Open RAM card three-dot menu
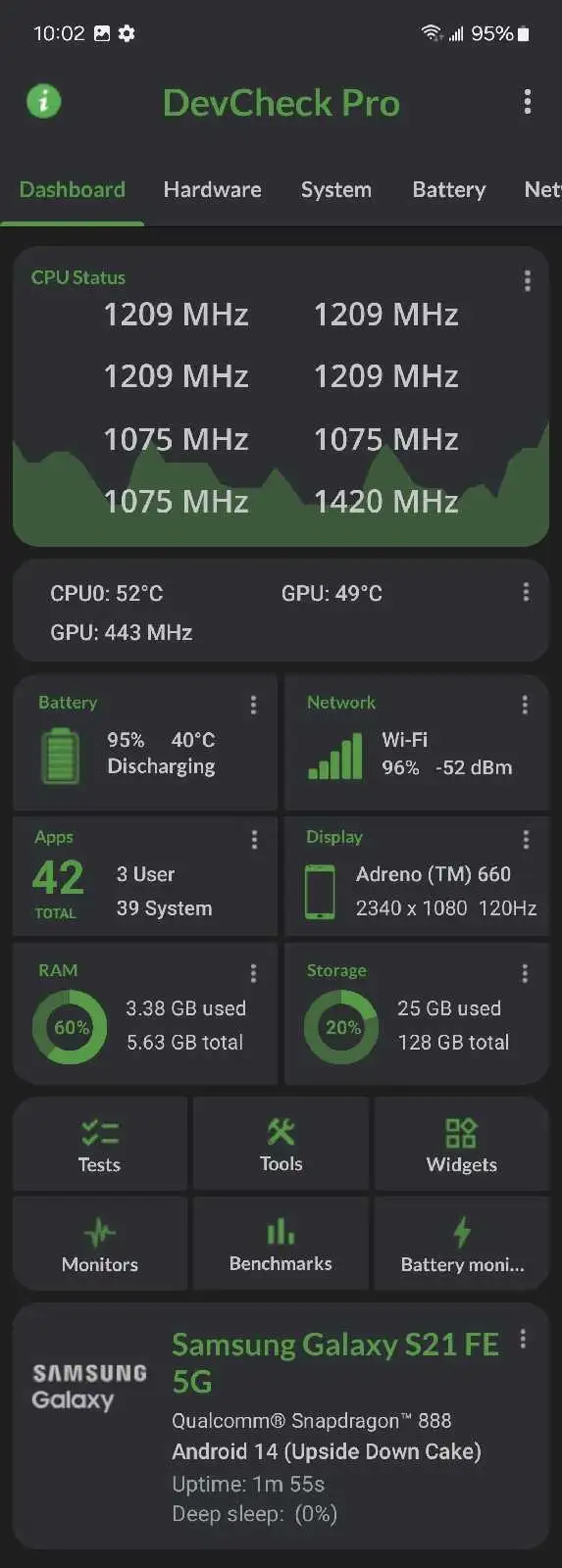 [253, 973]
